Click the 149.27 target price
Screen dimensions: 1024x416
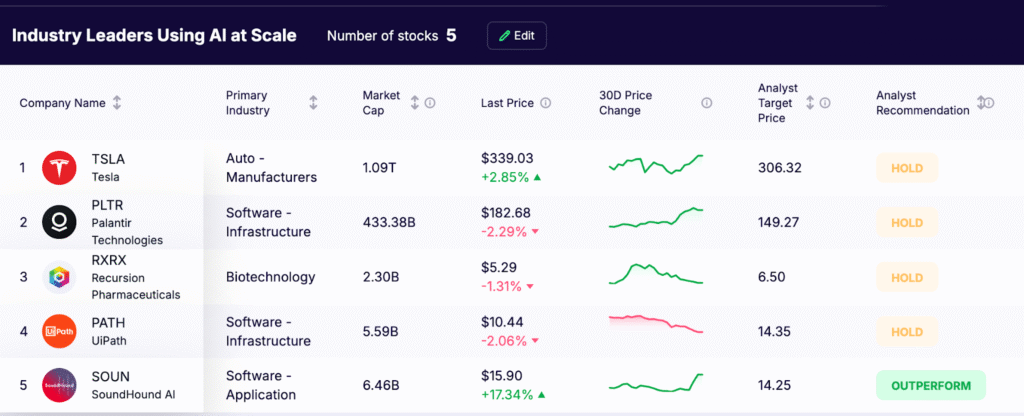click(x=778, y=222)
